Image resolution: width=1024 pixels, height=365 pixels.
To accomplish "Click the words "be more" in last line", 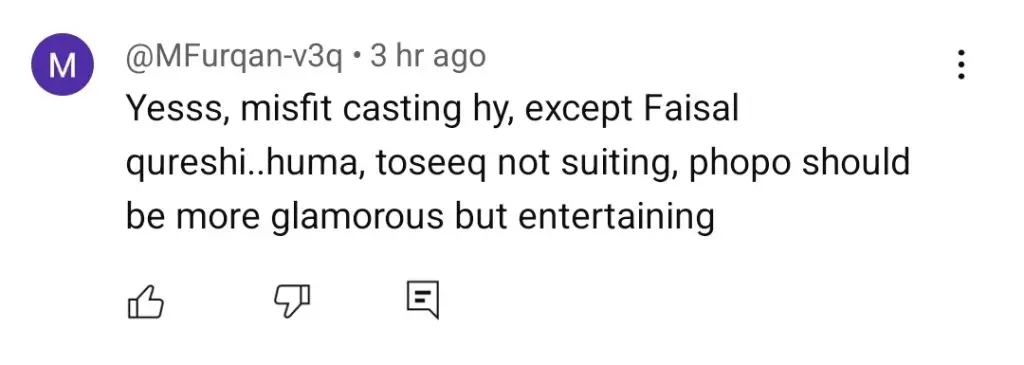I will point(191,216).
